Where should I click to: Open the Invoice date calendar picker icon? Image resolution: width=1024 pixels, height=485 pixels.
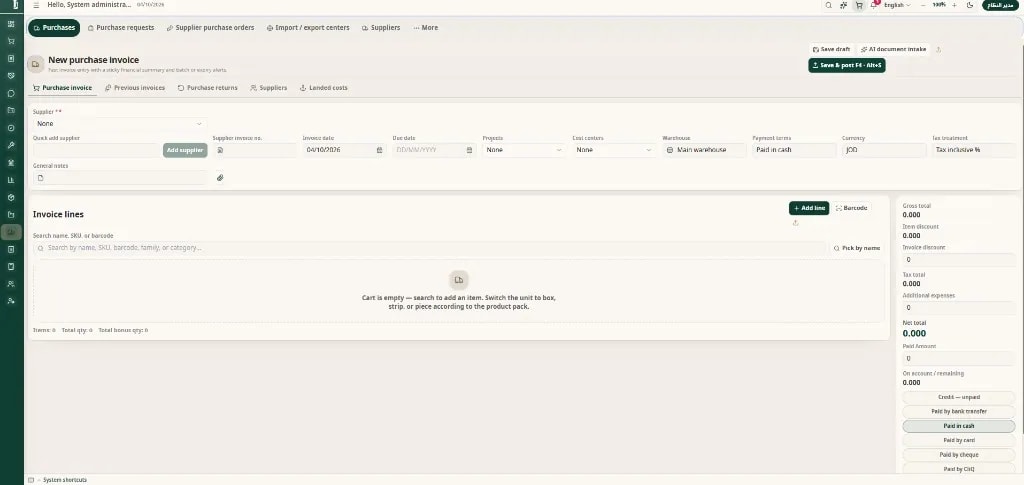pos(379,150)
